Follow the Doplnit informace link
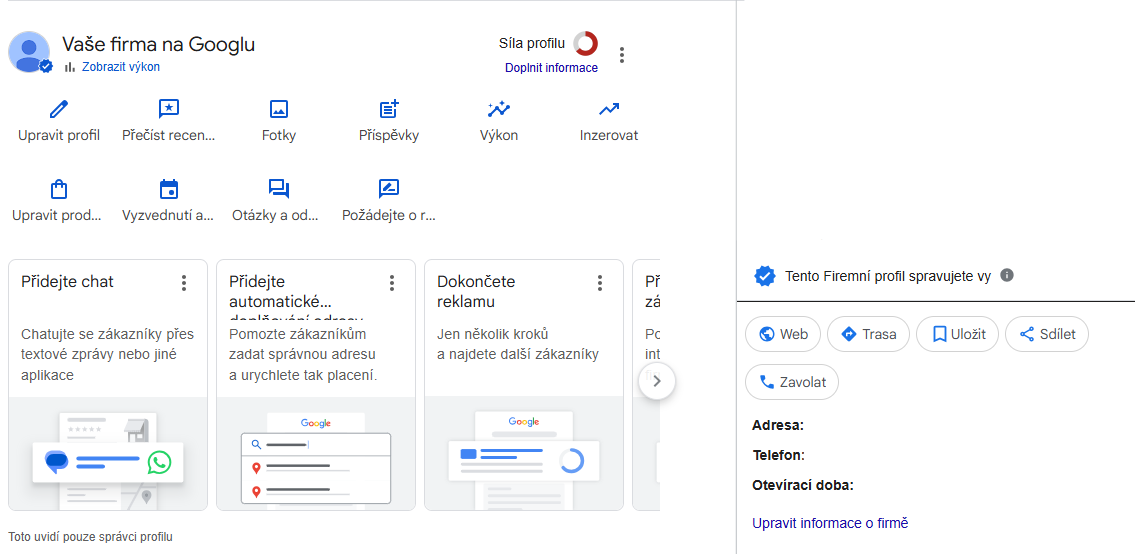This screenshot has height=554, width=1135. pos(551,68)
